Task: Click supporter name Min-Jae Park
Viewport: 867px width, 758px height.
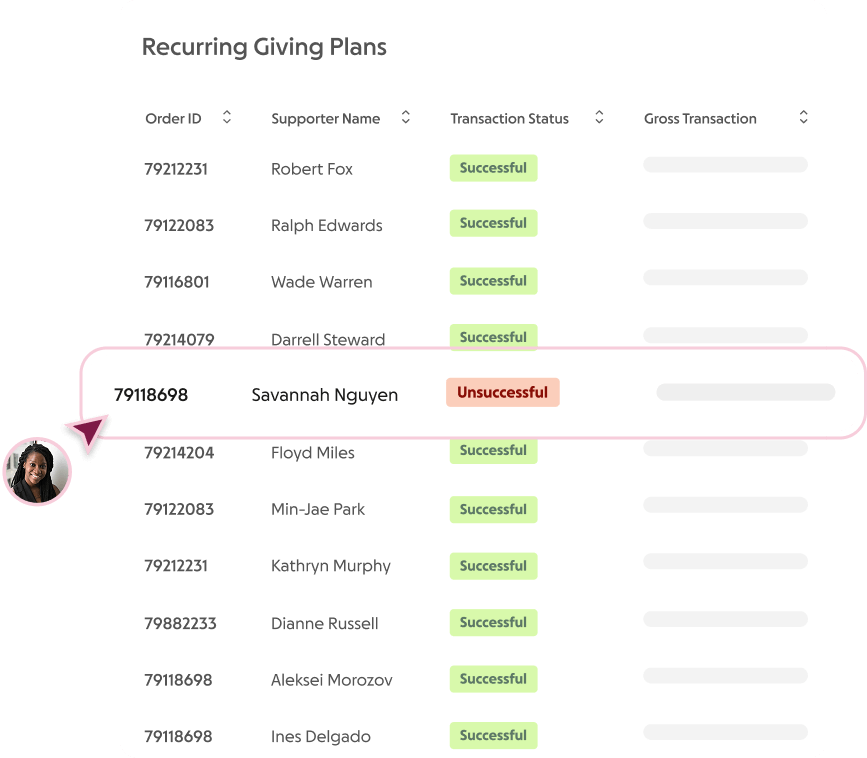Action: coord(317,510)
